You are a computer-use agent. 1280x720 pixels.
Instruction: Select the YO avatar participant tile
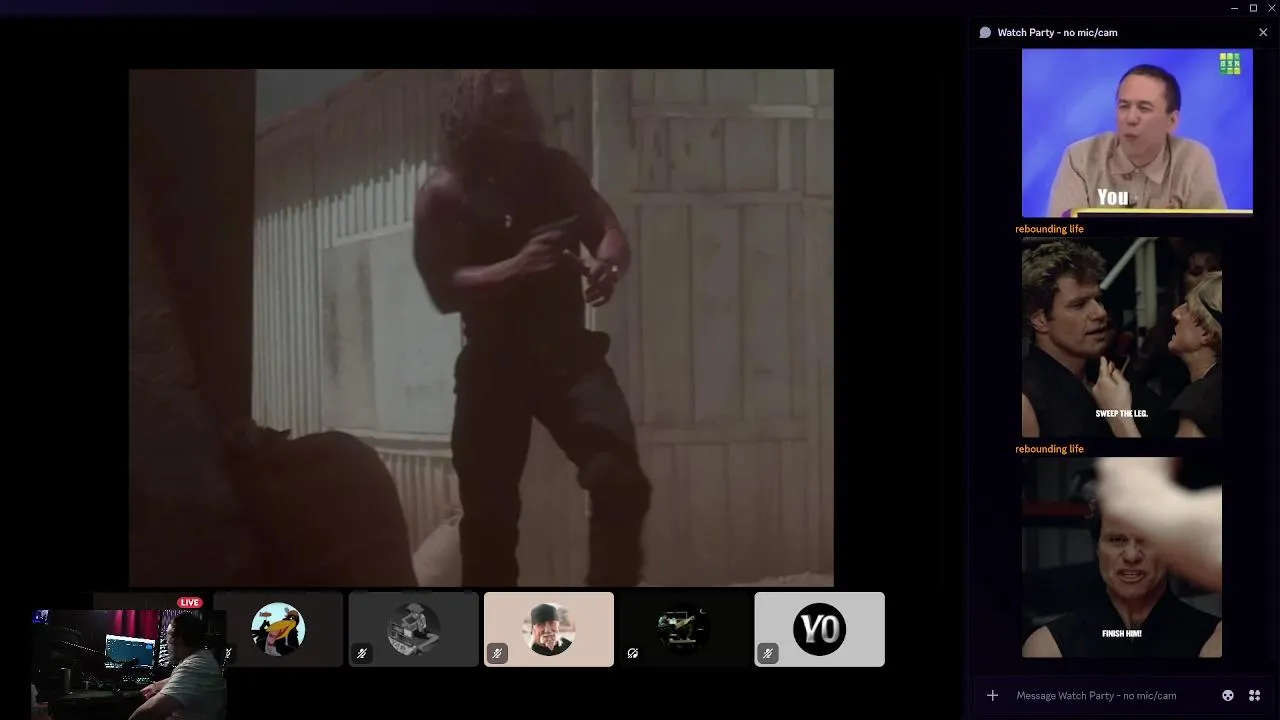coord(819,629)
